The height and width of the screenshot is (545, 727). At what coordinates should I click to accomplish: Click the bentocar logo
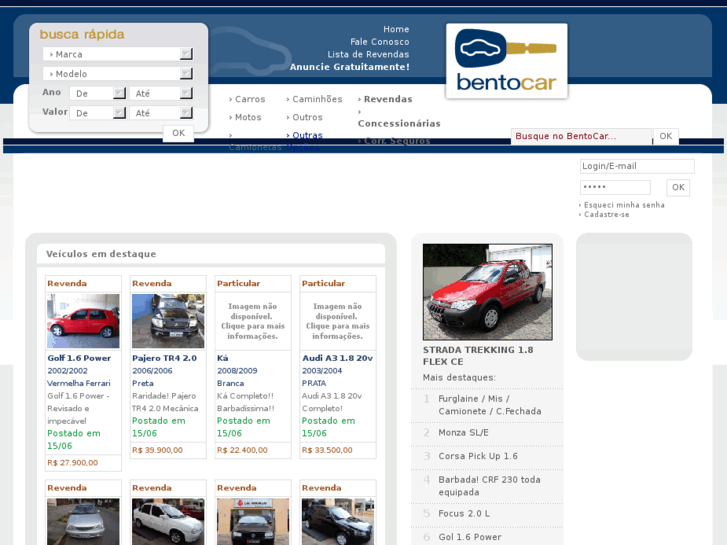[506, 61]
